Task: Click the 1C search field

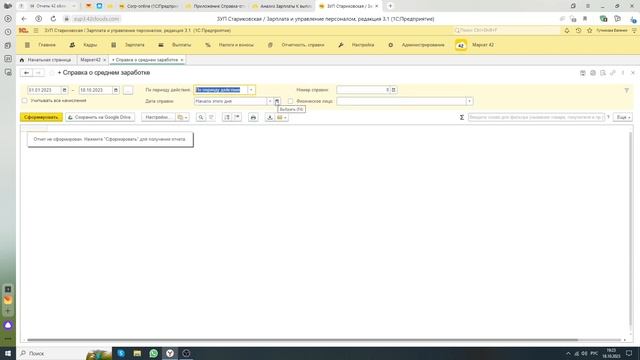Action: tap(507, 30)
